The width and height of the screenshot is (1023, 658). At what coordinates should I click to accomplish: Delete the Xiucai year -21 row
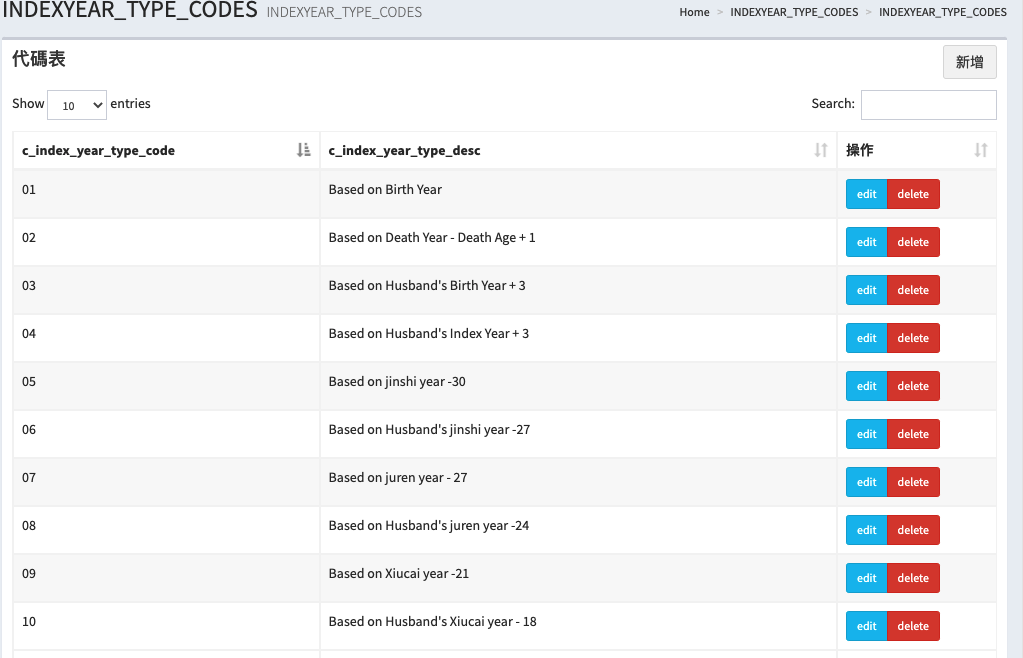(x=913, y=578)
